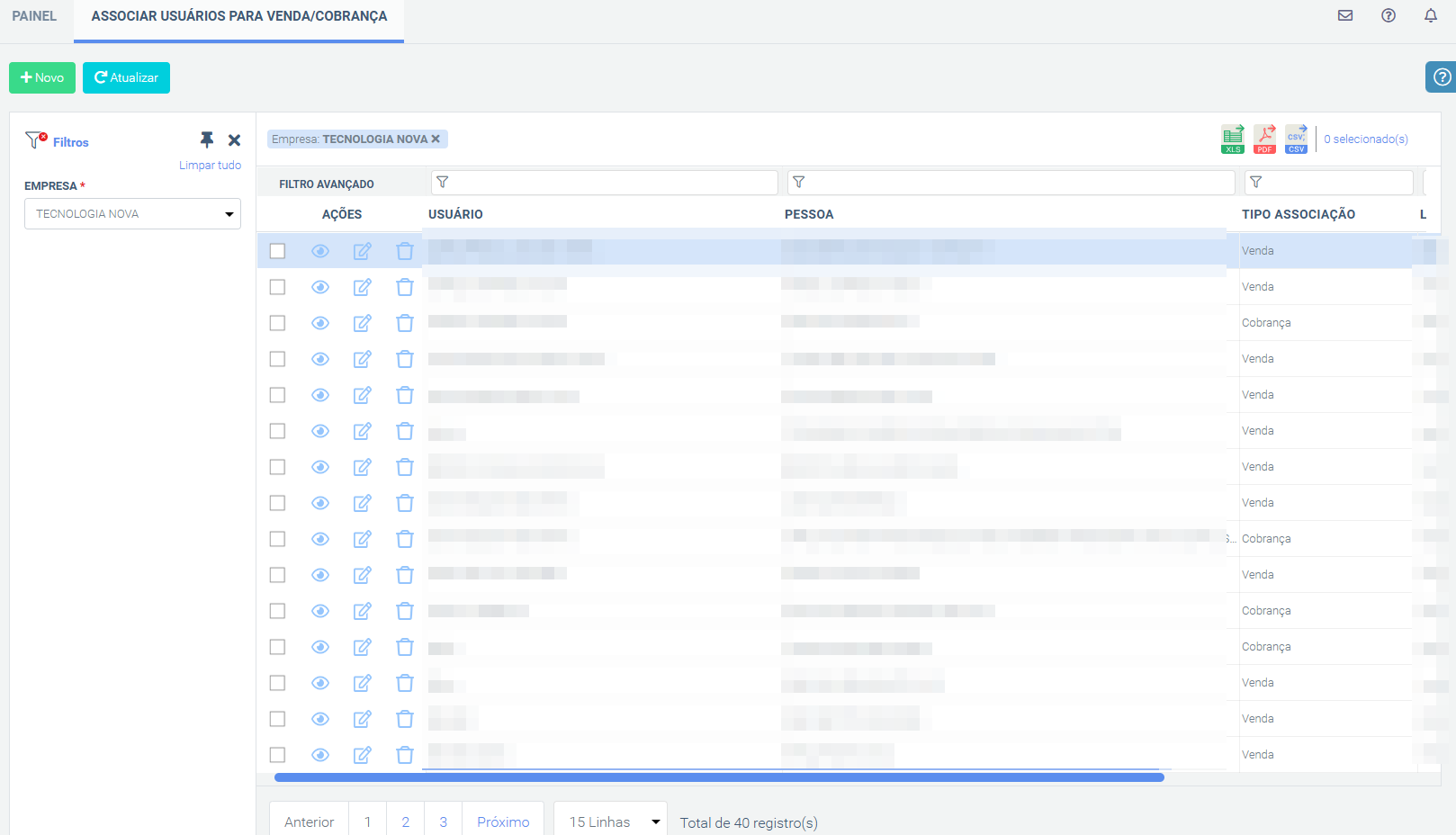Edit the third row record (first Cobrança)
Screen dimensions: 1456x835
(363, 323)
